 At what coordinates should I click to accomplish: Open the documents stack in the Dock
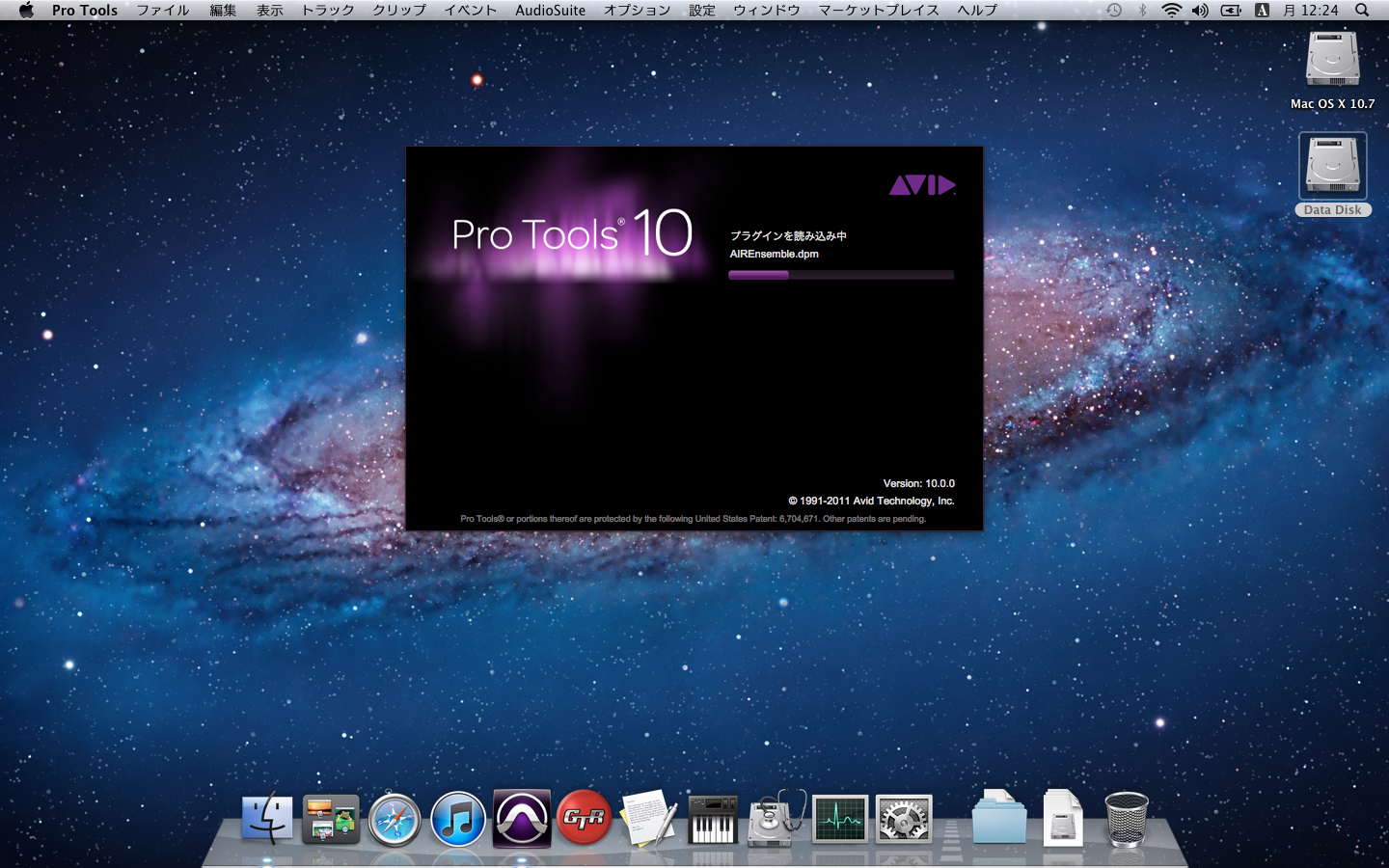(1063, 818)
